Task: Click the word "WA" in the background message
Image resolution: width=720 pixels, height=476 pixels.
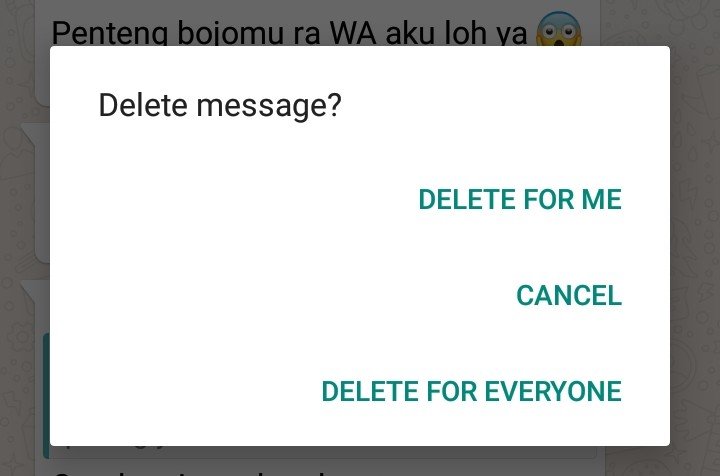Action: (x=354, y=33)
